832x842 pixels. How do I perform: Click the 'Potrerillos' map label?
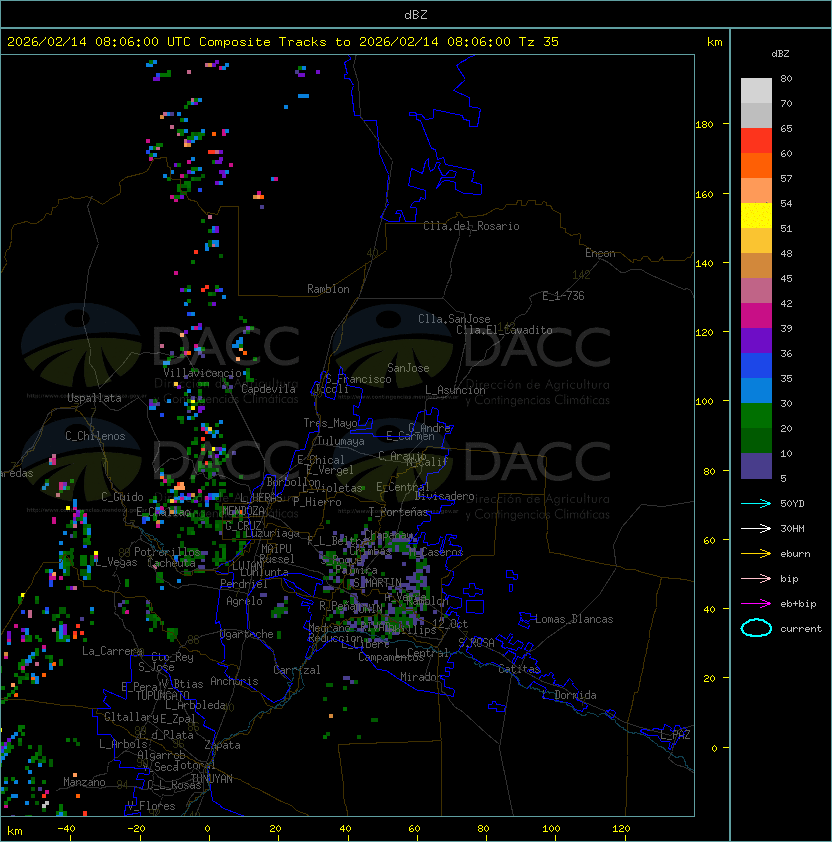(167, 552)
